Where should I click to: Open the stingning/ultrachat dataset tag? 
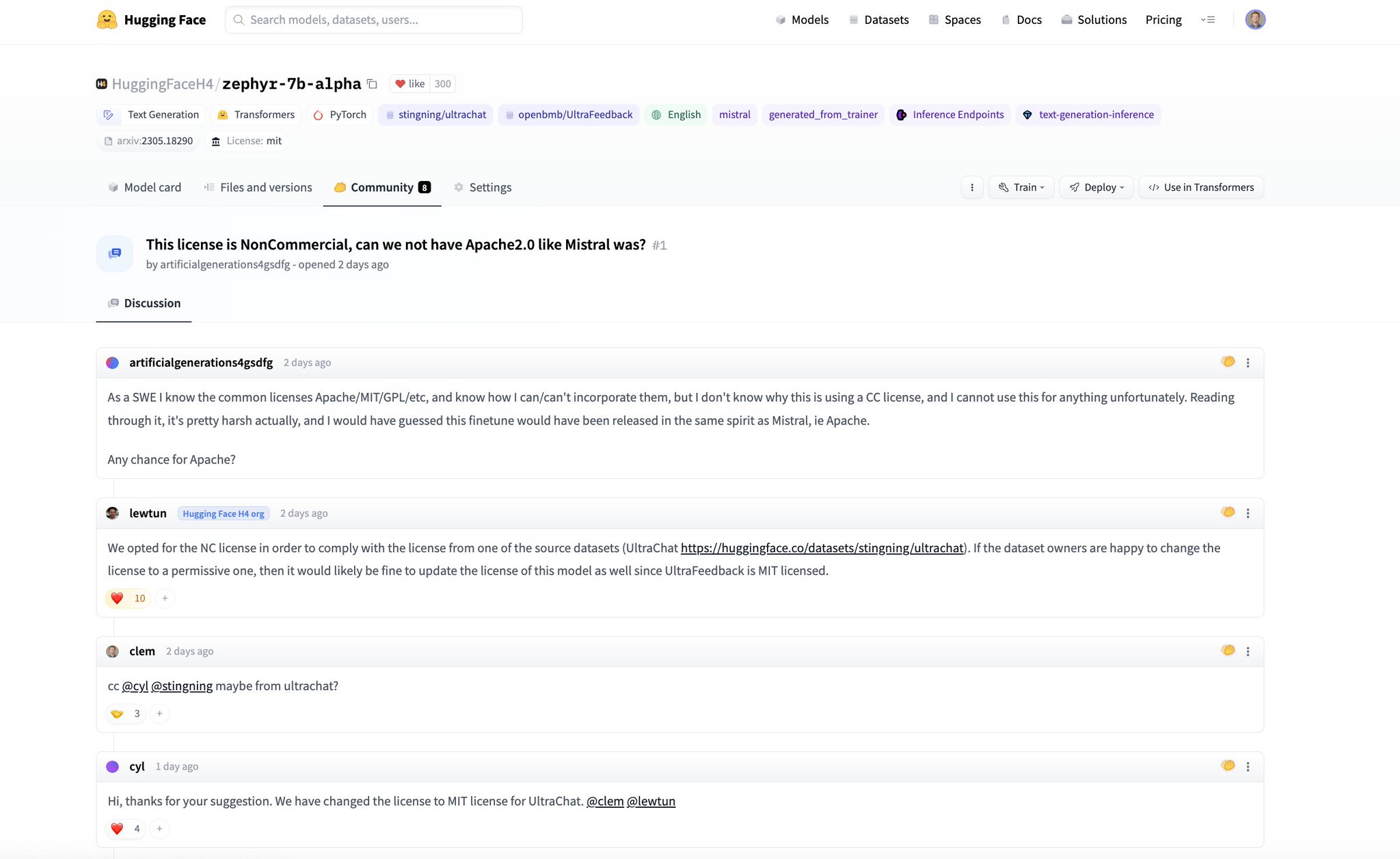coord(435,115)
